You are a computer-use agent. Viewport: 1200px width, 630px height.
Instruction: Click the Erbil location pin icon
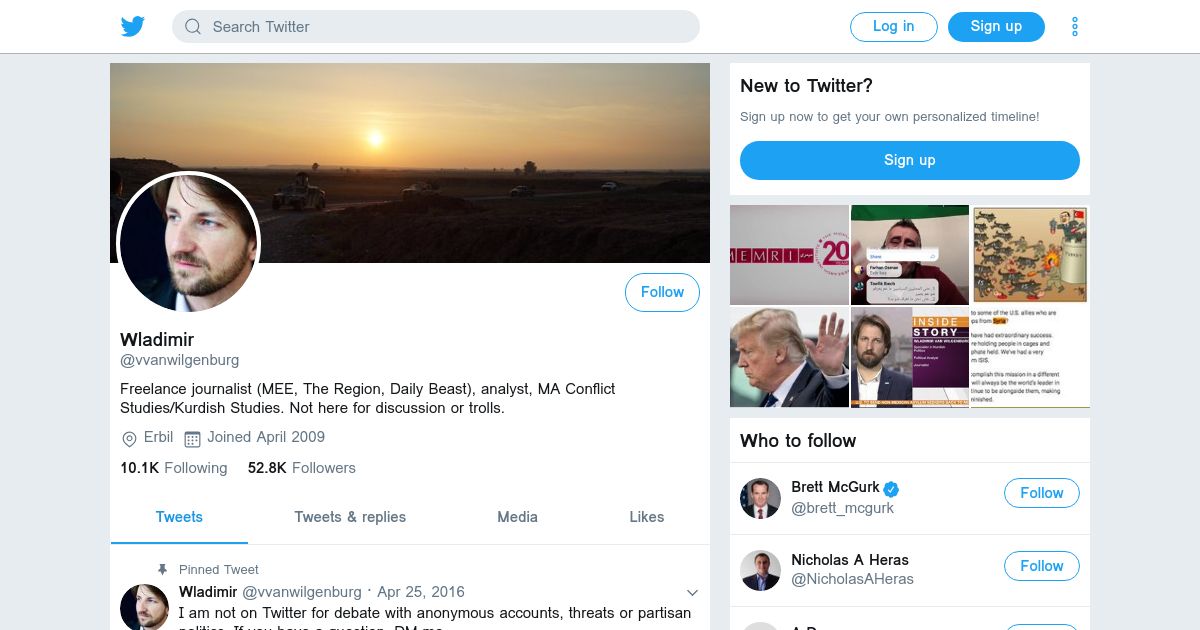(129, 438)
